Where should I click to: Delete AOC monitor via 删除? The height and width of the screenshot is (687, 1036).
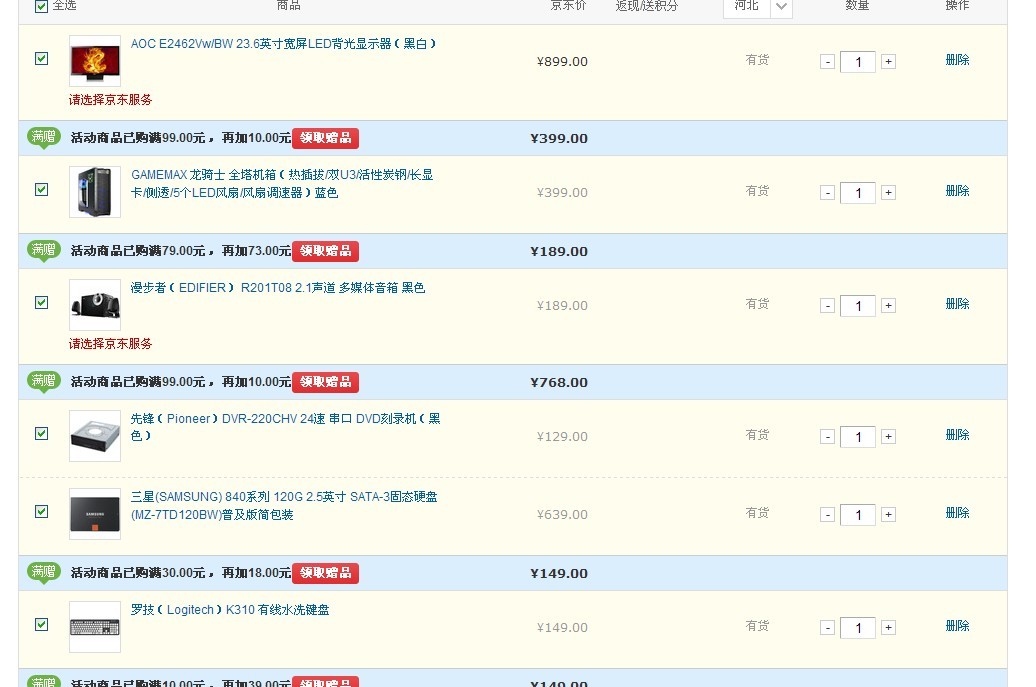click(957, 60)
